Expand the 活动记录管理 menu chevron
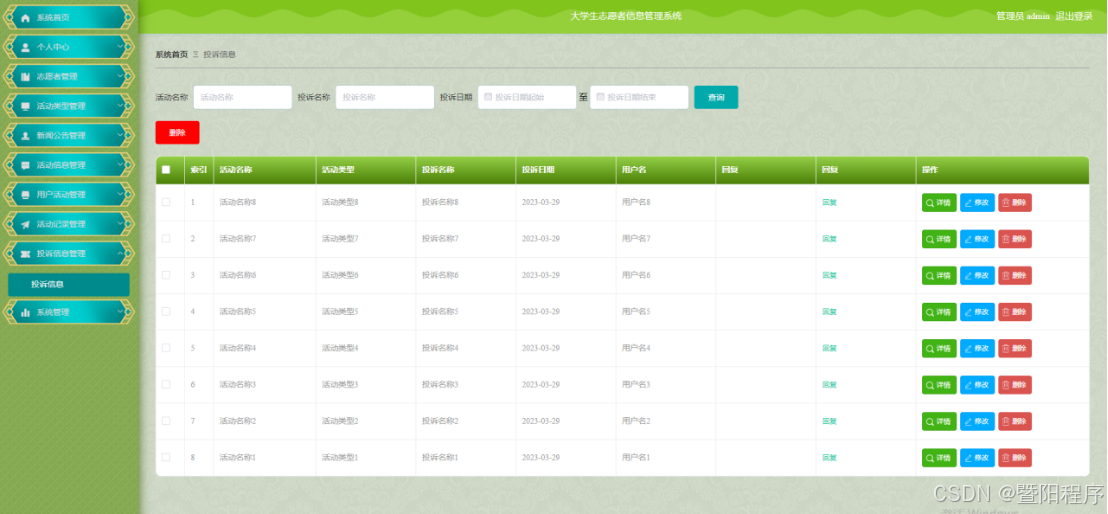This screenshot has height=514, width=1108. [120, 224]
